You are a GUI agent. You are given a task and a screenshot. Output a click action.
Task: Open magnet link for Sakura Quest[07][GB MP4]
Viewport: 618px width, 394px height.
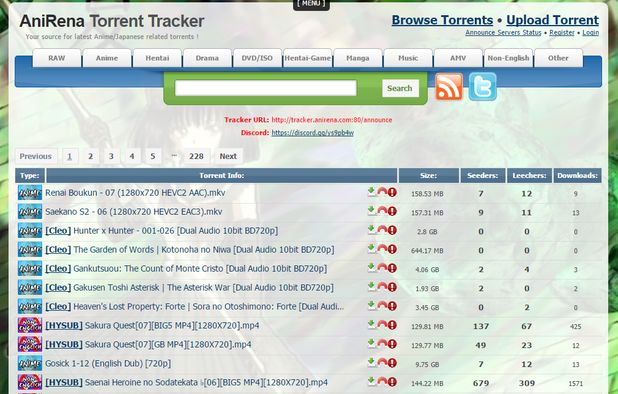382,344
